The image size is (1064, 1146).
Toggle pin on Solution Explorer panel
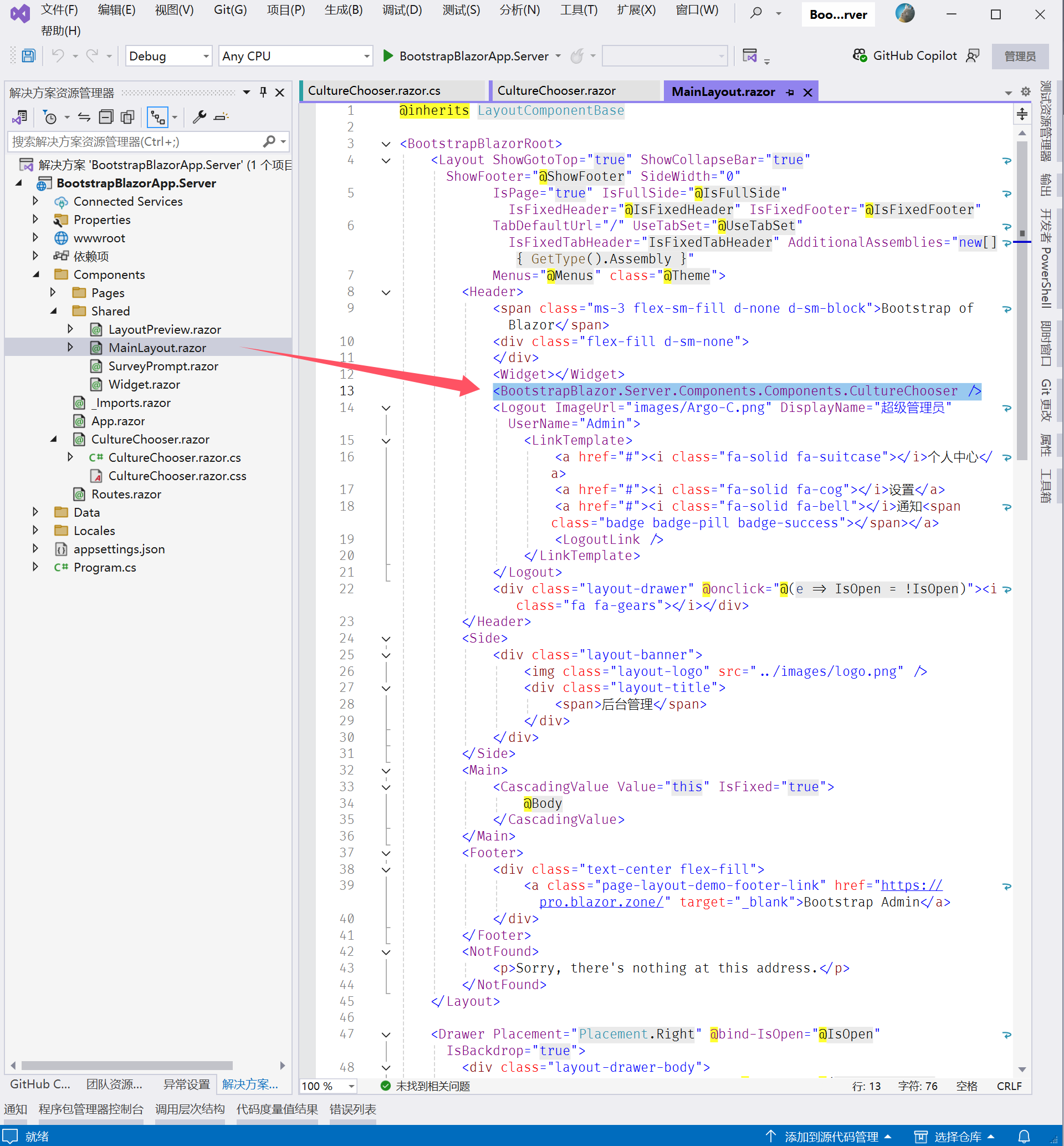coord(263,92)
